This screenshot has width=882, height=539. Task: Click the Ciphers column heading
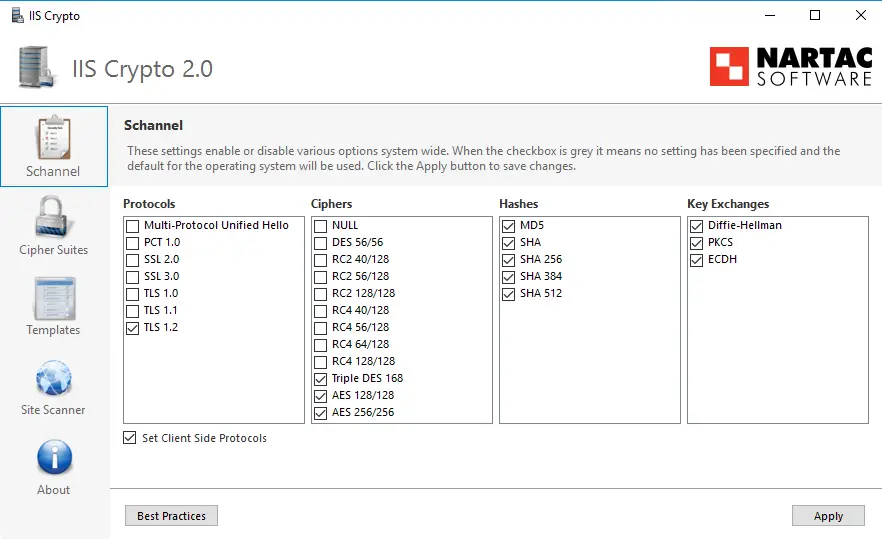point(331,204)
